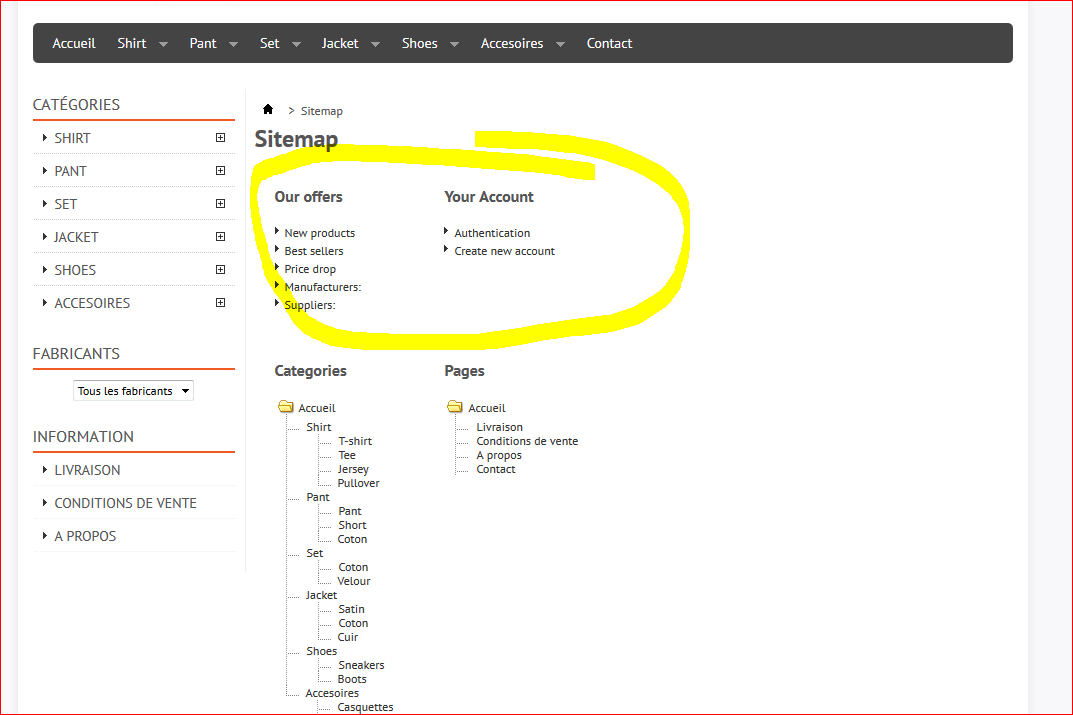1073x715 pixels.
Task: Open CONDITIONS DE VENTE sidebar link
Action: point(125,503)
